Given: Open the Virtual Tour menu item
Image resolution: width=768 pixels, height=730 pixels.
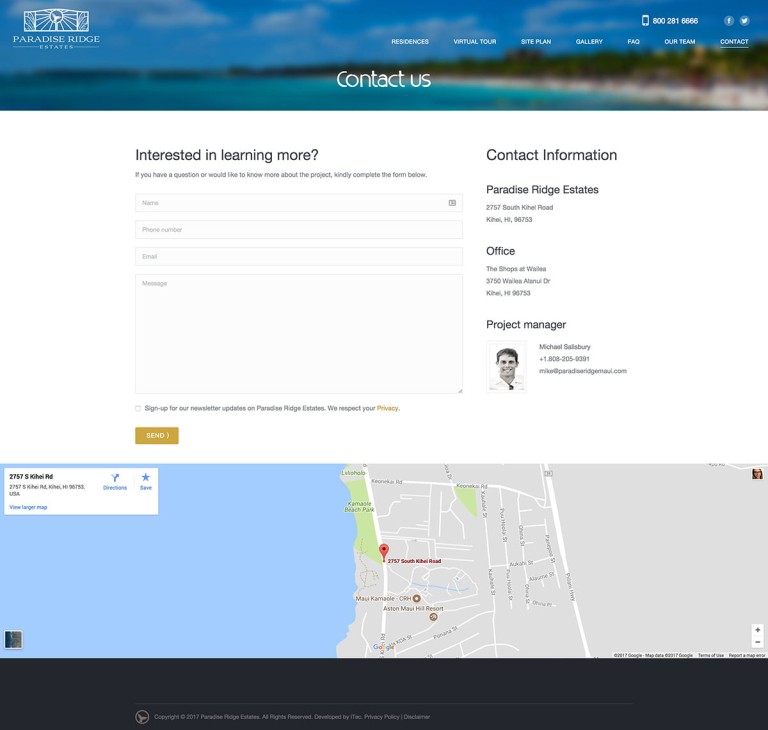Looking at the screenshot, I should [x=475, y=42].
